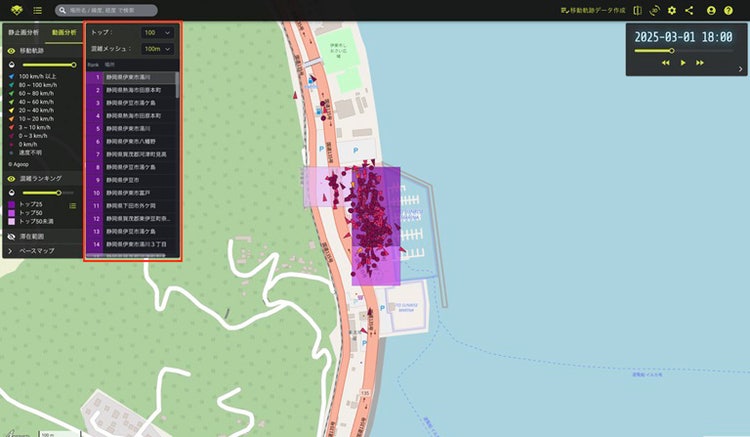Select rank 5 row 静岡県伊東市湯川

point(132,129)
